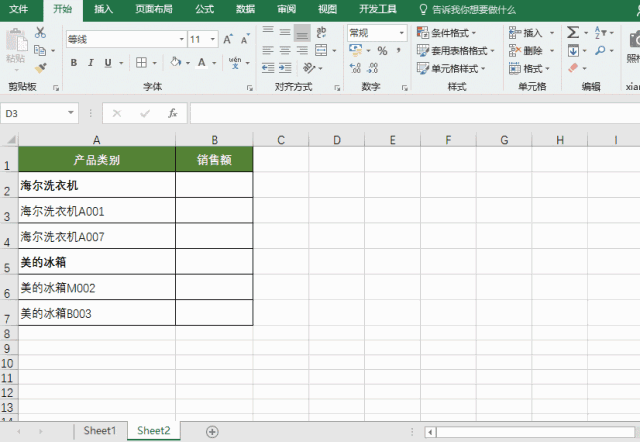Add new sheet plus button

point(212,432)
